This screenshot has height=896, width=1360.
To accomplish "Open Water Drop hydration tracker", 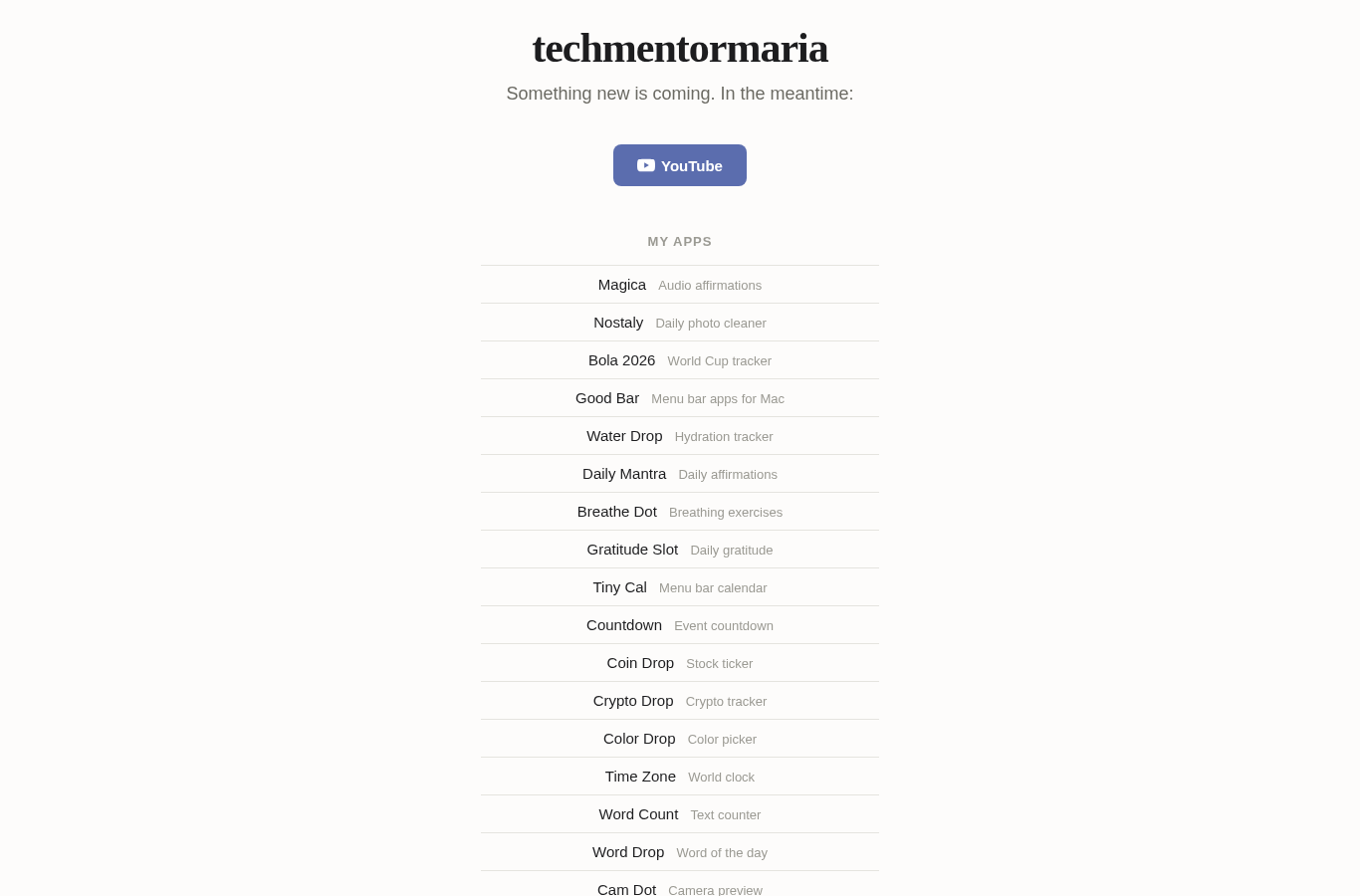I will coord(680,436).
